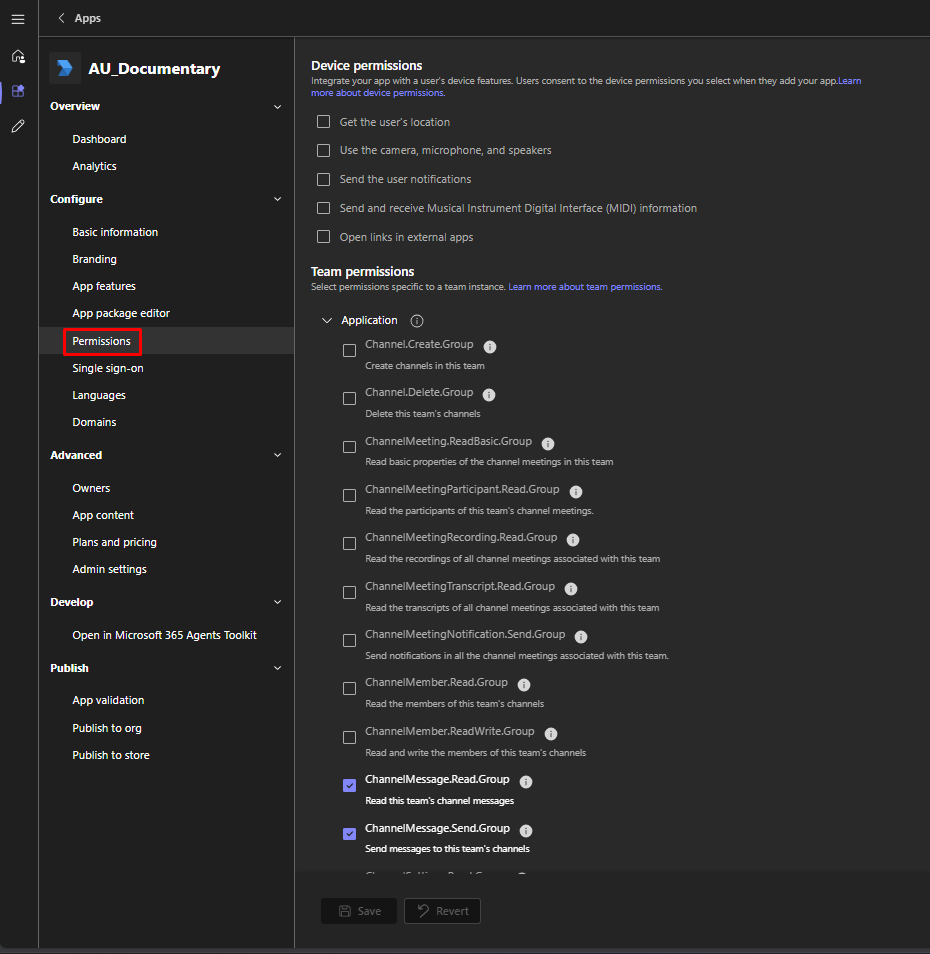The height and width of the screenshot is (954, 930).
Task: Uncheck ChannelMessage.Read.Group permission
Action: click(349, 786)
